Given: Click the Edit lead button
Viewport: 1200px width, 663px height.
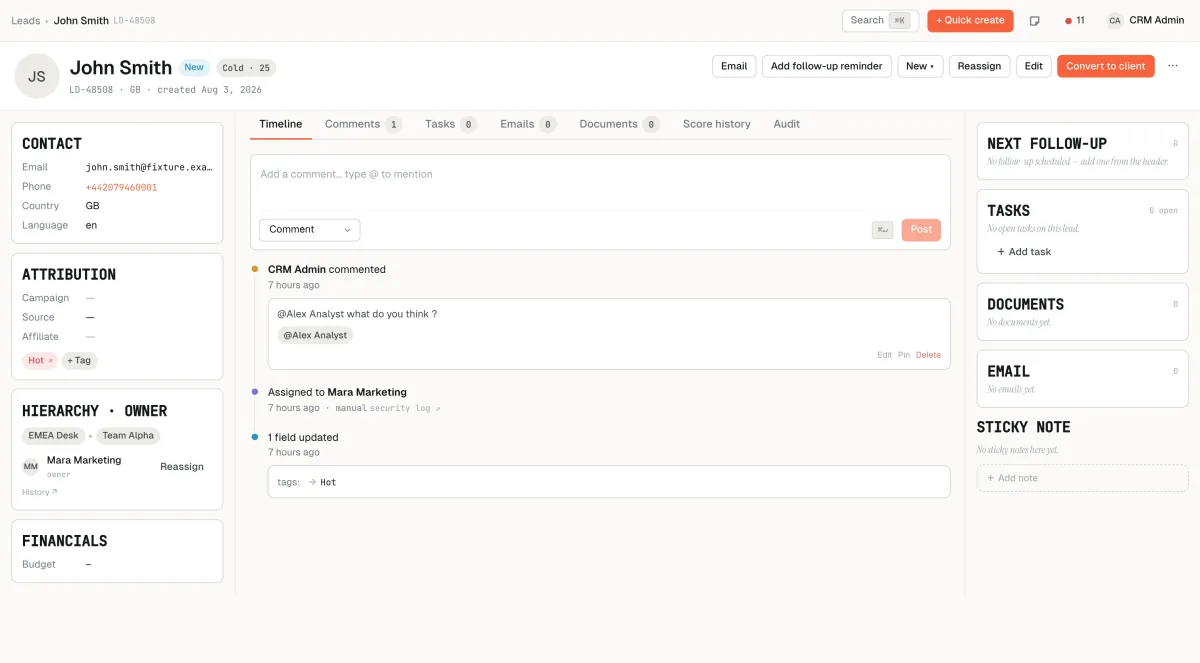Looking at the screenshot, I should pos(1033,66).
